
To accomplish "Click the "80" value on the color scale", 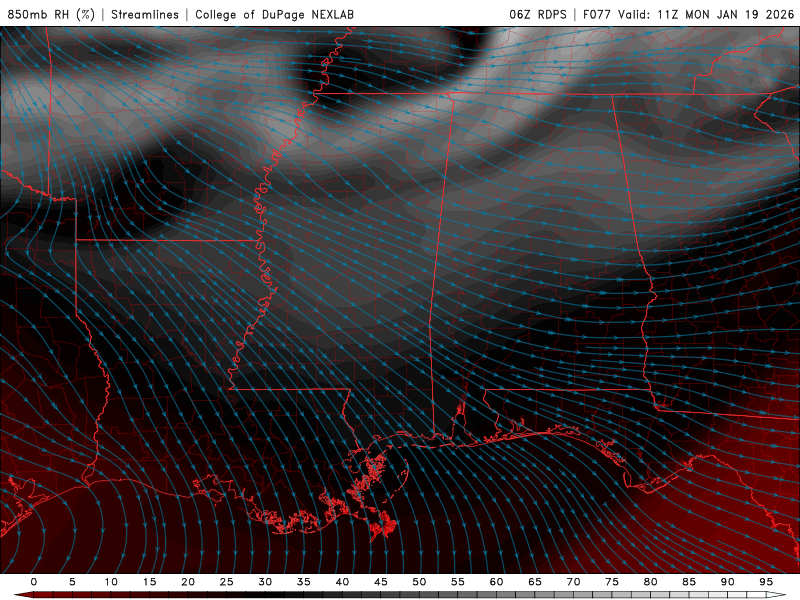I will (651, 582).
